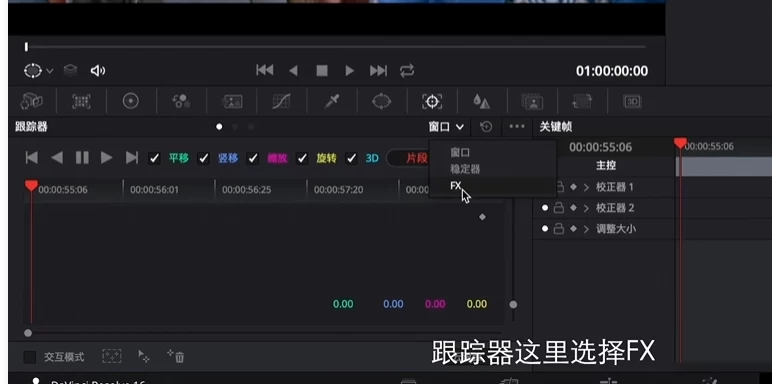
Task: Mute audio with the speaker icon
Action: (x=97, y=71)
